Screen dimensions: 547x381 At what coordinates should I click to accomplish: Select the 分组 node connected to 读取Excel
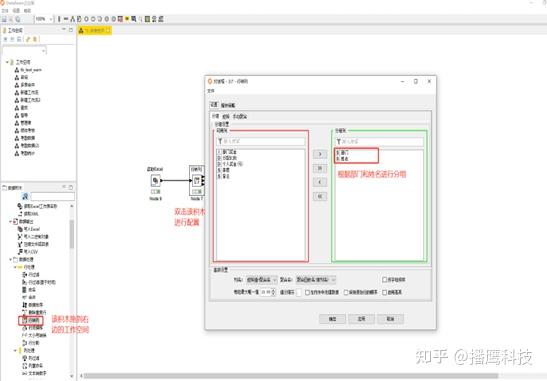[197, 180]
